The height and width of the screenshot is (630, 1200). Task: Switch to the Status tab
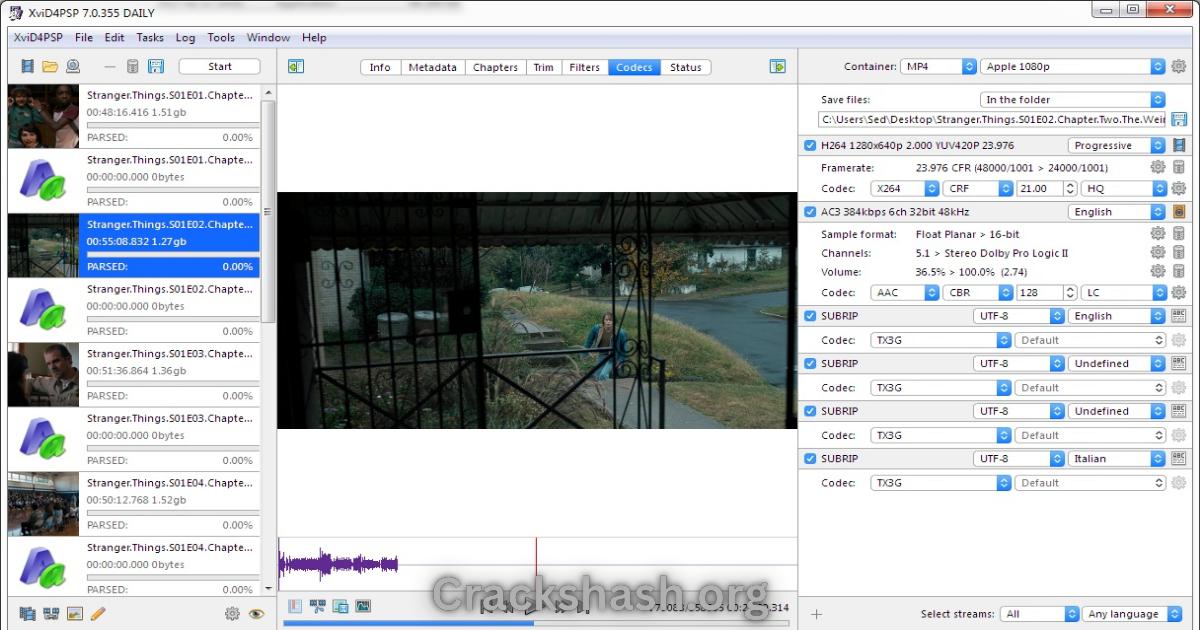click(685, 67)
